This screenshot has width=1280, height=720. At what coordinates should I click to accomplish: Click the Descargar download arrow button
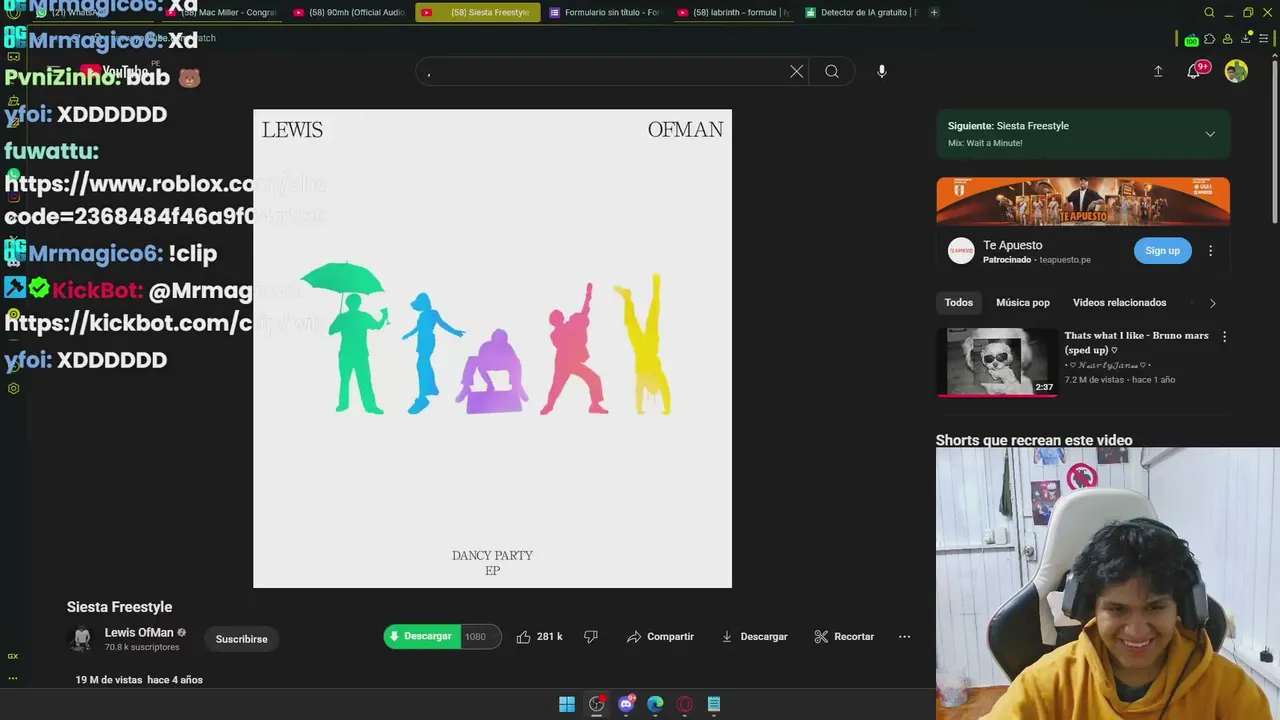pos(754,637)
